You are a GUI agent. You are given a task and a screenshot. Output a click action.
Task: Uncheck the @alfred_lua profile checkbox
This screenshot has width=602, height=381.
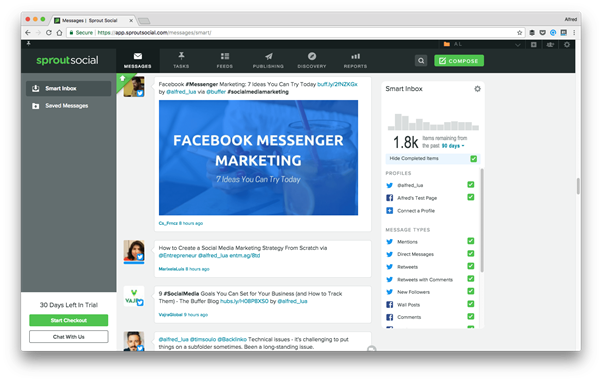(x=471, y=185)
